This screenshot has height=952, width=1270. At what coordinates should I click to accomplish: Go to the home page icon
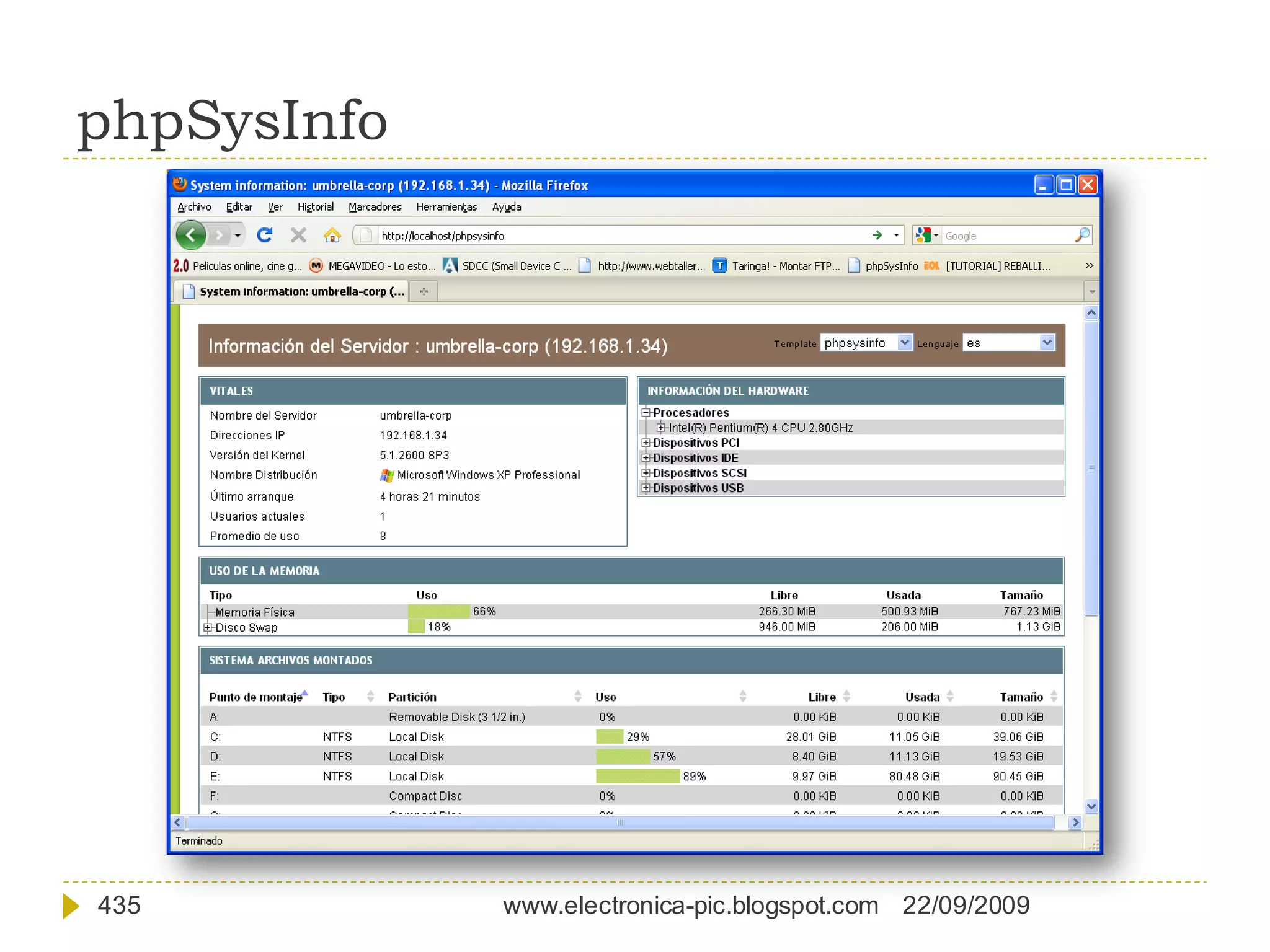332,235
